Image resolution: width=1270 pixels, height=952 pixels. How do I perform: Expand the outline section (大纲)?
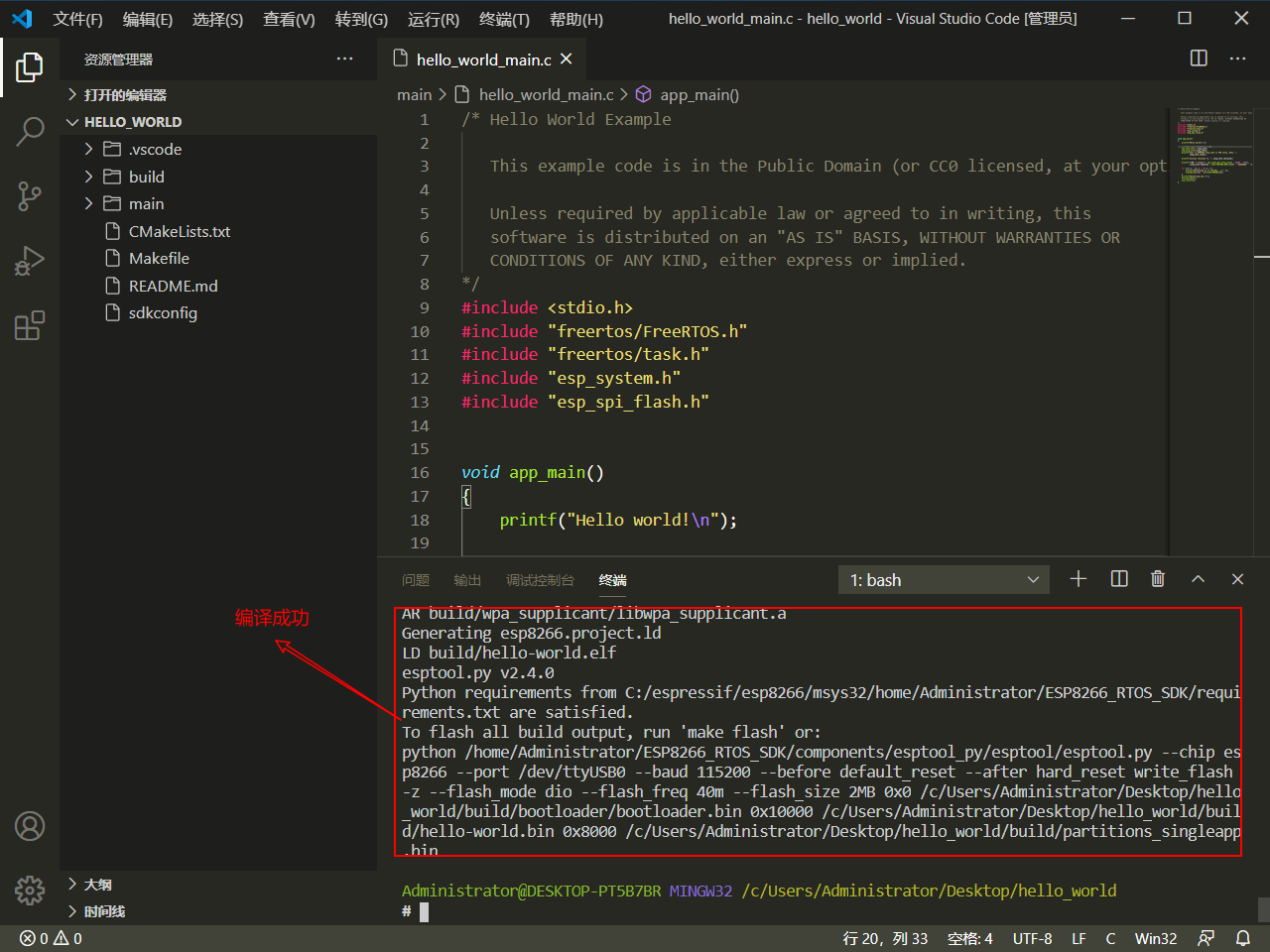pyautogui.click(x=218, y=884)
